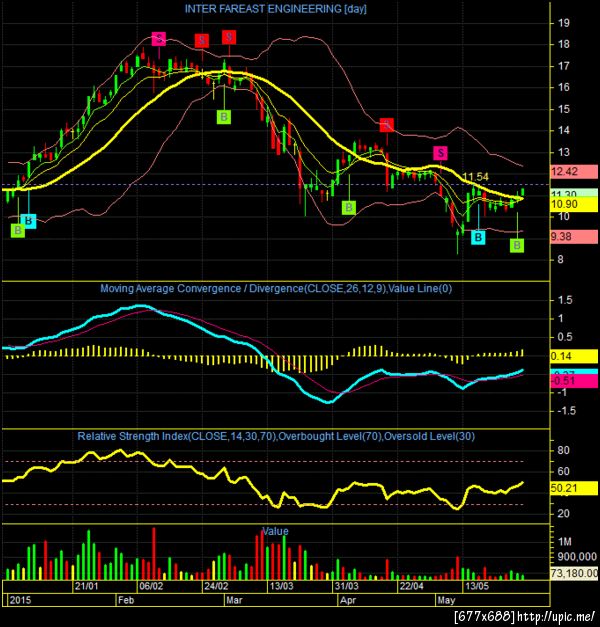Select the last green B buy marker in late May
Screen dimensions: 600x627
click(x=517, y=245)
